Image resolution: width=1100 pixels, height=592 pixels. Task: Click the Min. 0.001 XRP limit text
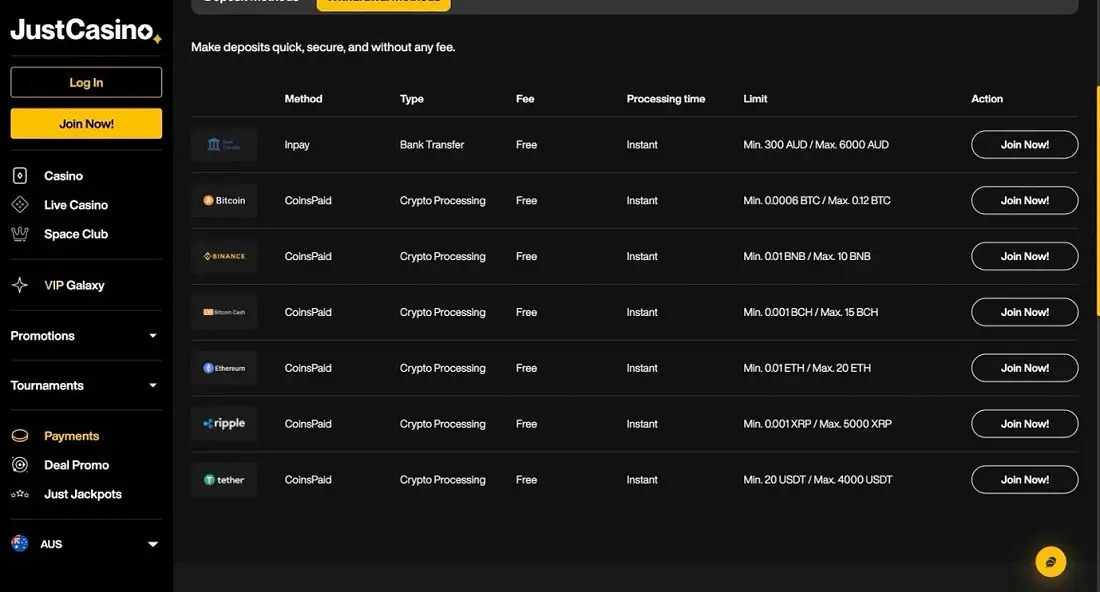click(817, 424)
